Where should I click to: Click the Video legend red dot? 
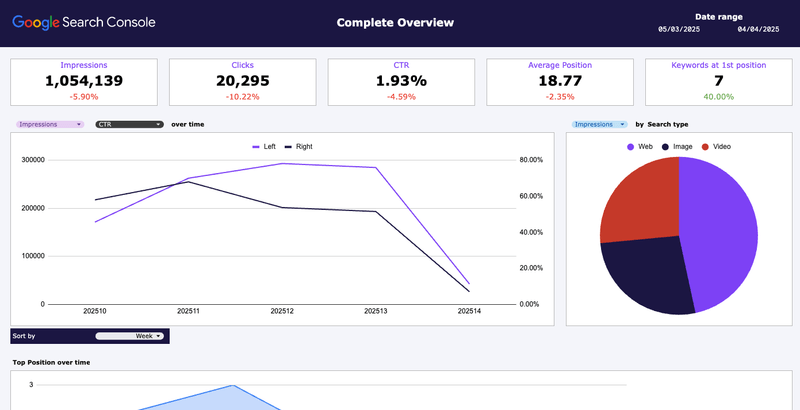click(x=705, y=147)
